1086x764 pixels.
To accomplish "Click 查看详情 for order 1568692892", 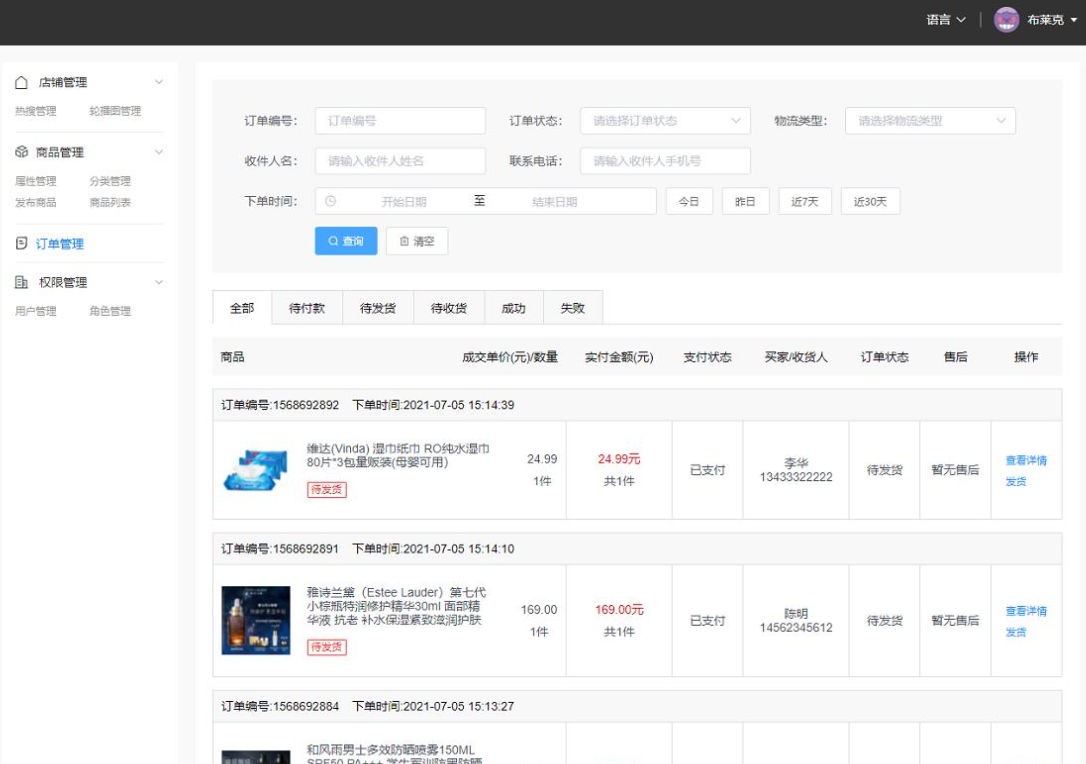I will [1026, 460].
